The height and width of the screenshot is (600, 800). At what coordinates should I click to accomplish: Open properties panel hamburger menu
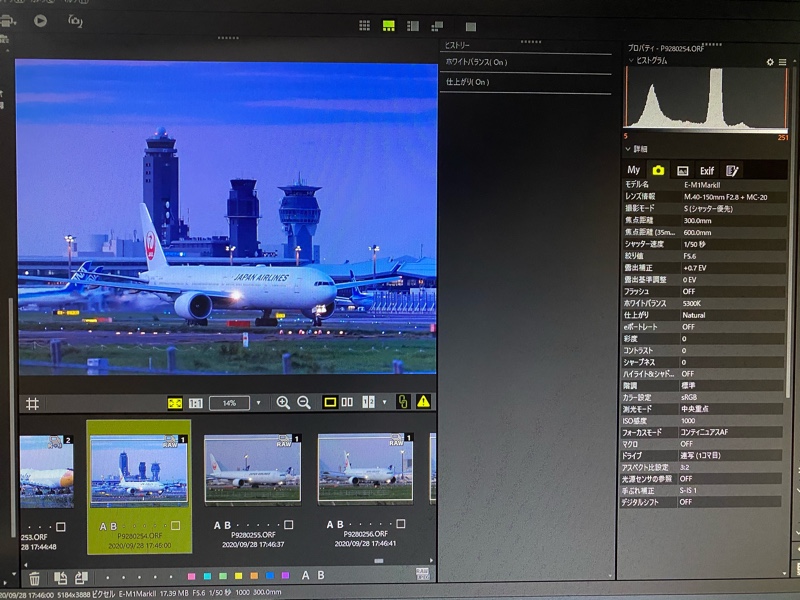click(782, 62)
